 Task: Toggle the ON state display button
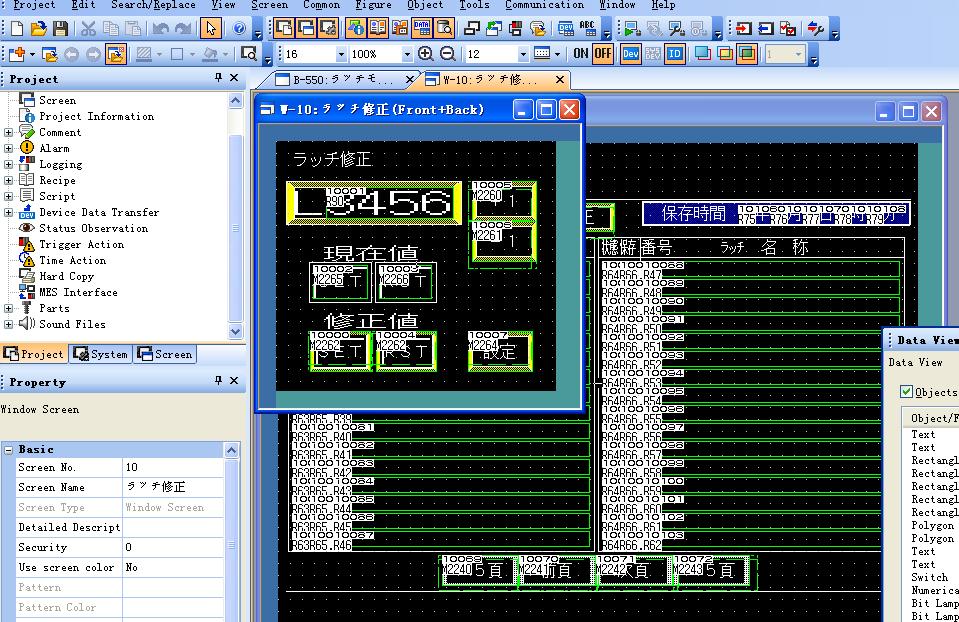(581, 54)
